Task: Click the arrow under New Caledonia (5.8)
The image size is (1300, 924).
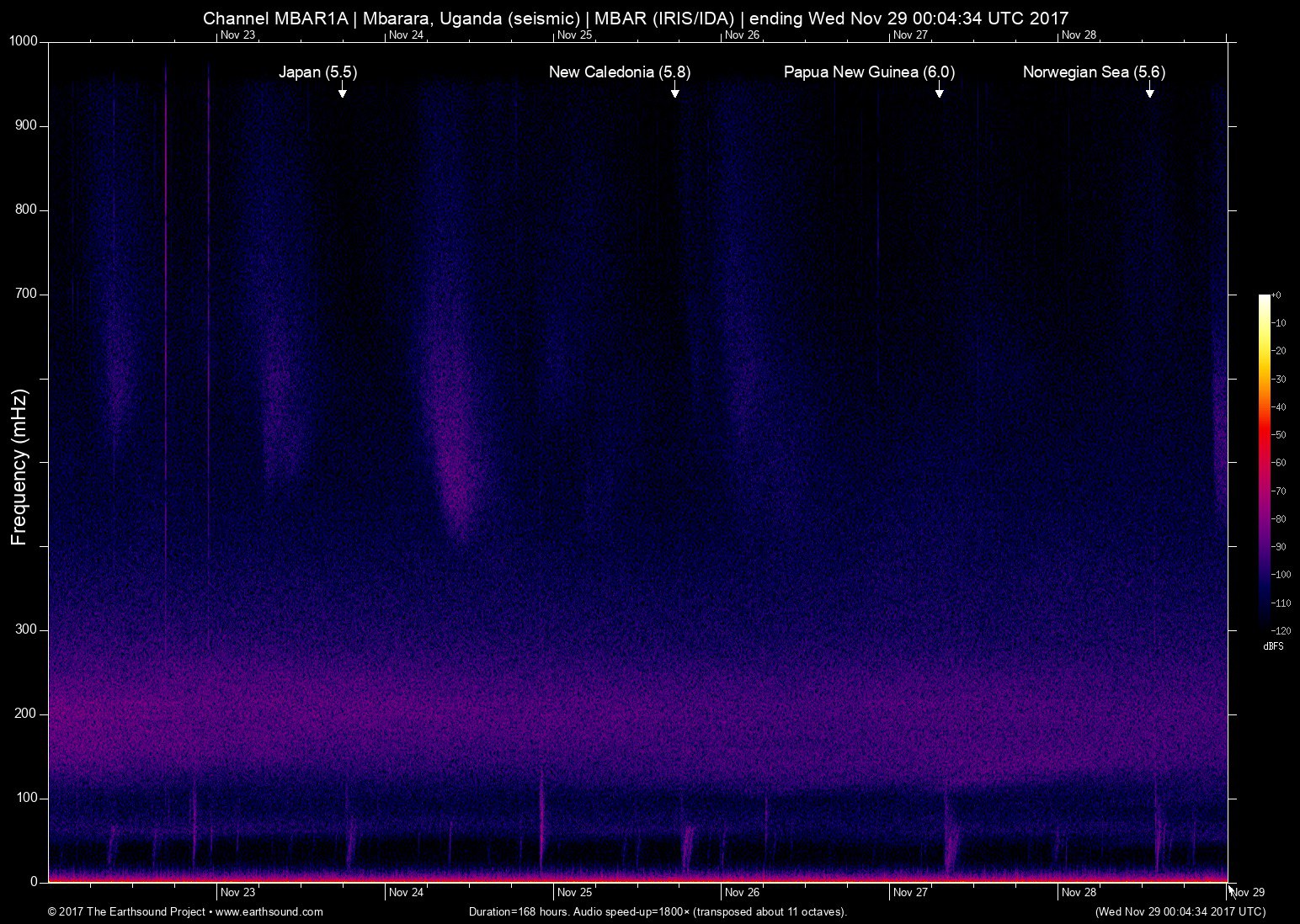Action: tap(674, 90)
